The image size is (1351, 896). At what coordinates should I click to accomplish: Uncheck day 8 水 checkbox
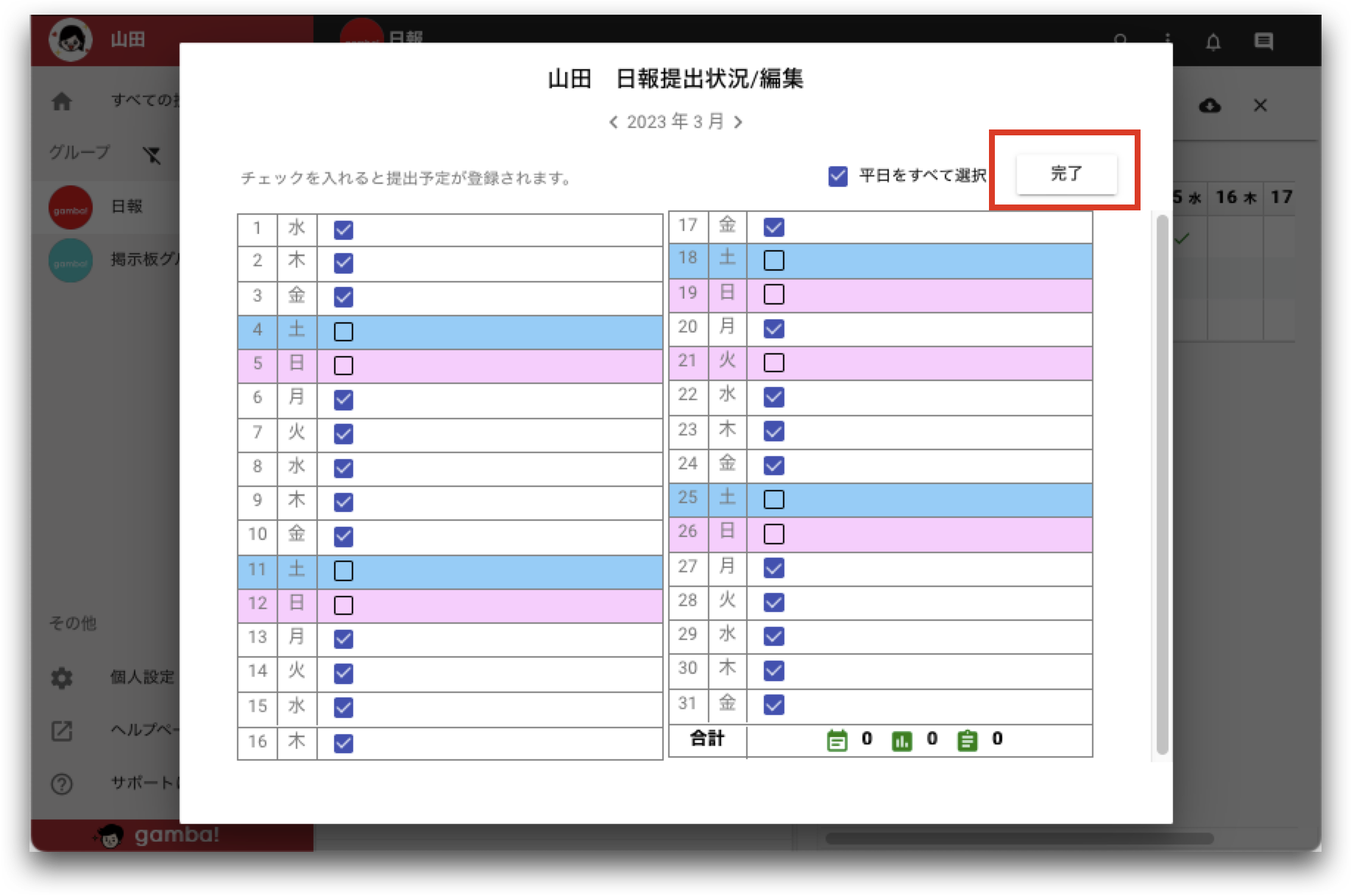click(344, 469)
